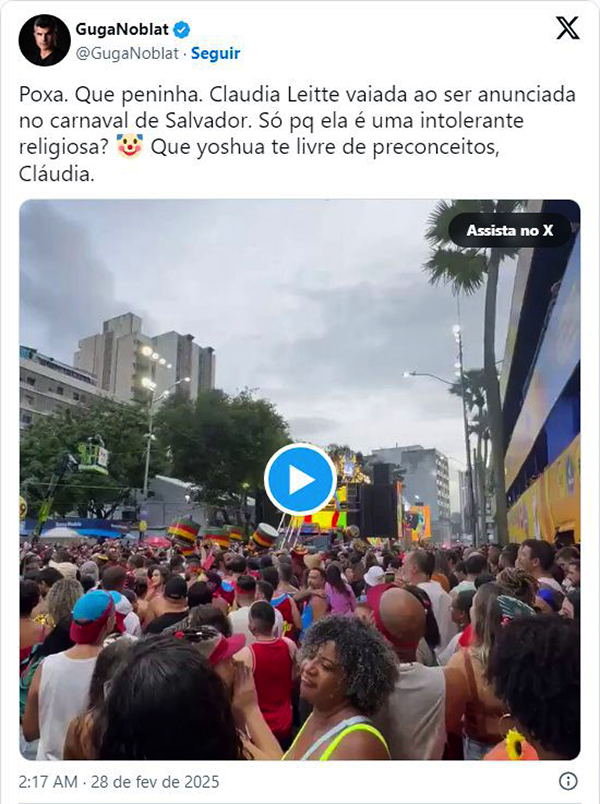Open the GugaNoblat display name
Viewport: 600px width, 804px height.
click(122, 30)
